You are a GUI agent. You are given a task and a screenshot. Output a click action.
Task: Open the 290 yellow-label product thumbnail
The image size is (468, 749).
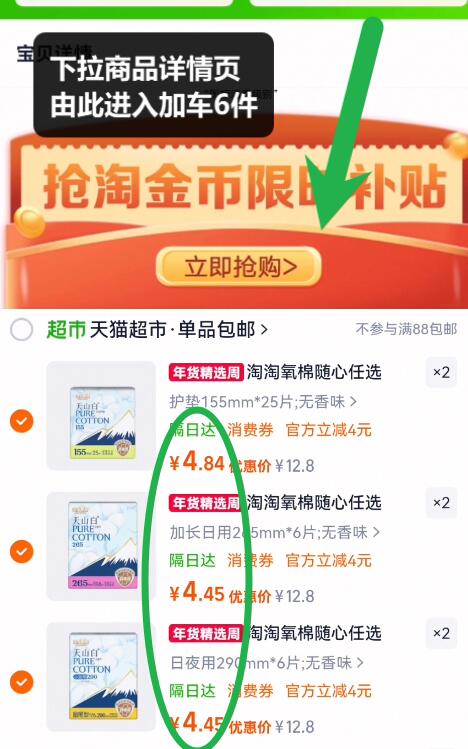101,676
